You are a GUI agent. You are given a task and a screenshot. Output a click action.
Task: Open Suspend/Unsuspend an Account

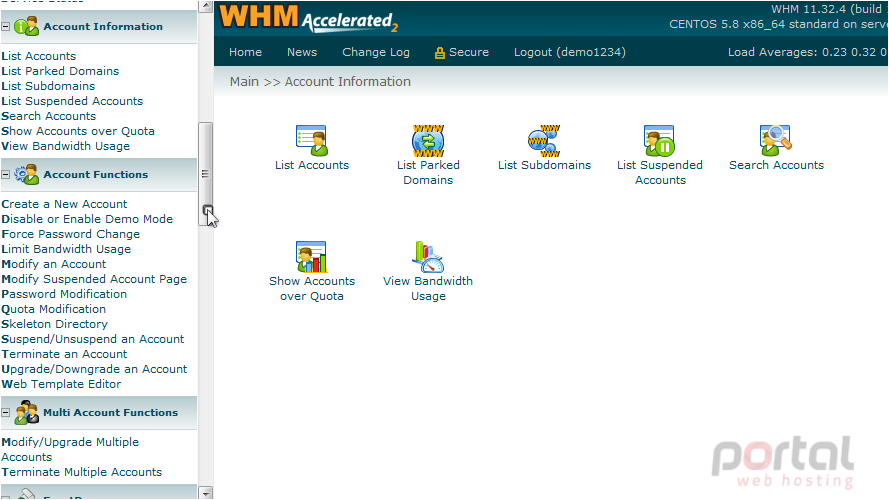coord(92,339)
